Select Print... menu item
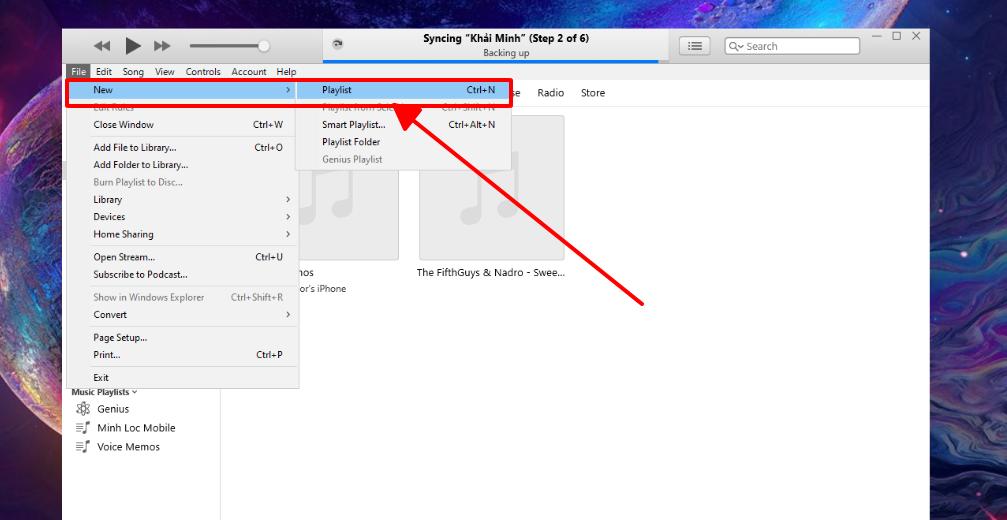Image resolution: width=1007 pixels, height=520 pixels. click(x=182, y=355)
